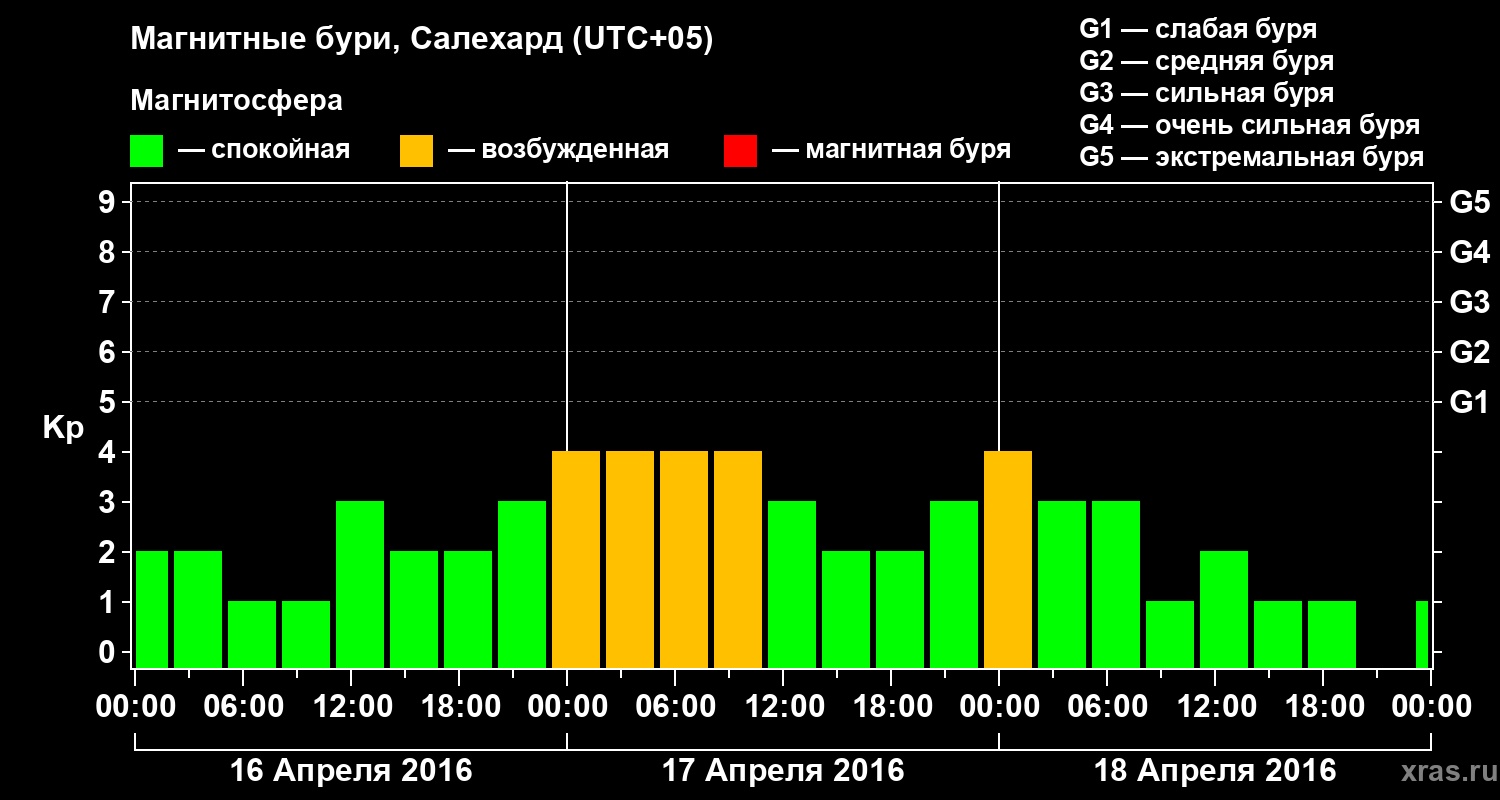Click the '18:00' time label of 18 Апреля
Viewport: 1500px width, 800px height.
[x=1323, y=707]
